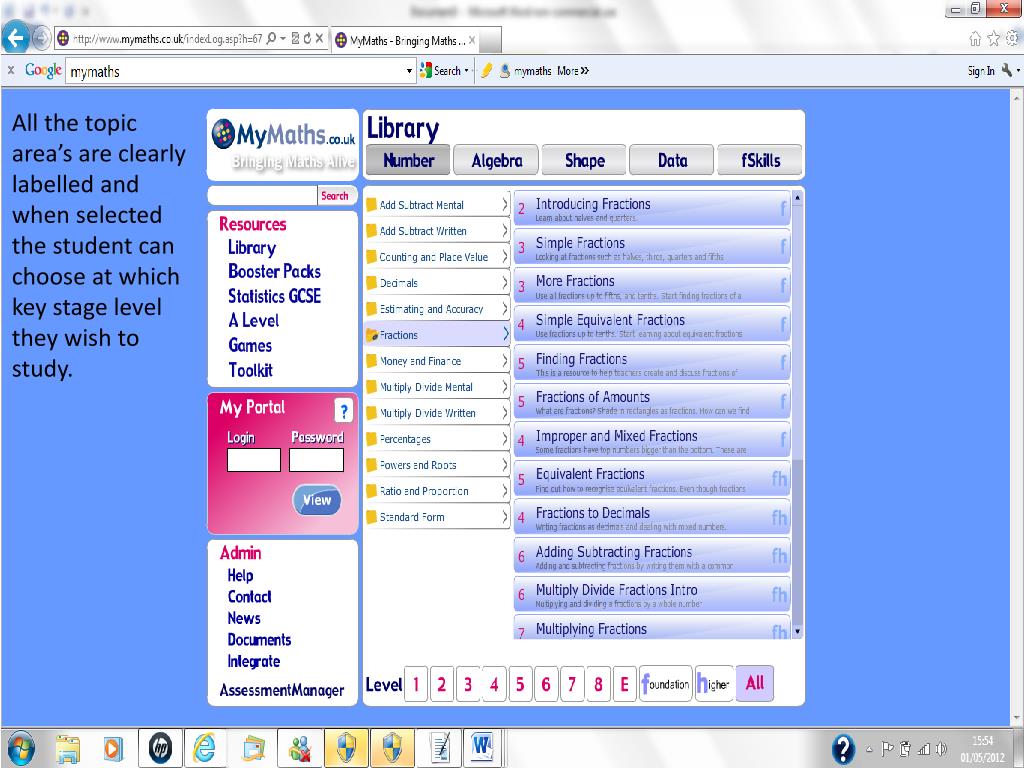Image resolution: width=1024 pixels, height=768 pixels.
Task: Expand the Add Subtract Mental topic
Action: point(437,205)
